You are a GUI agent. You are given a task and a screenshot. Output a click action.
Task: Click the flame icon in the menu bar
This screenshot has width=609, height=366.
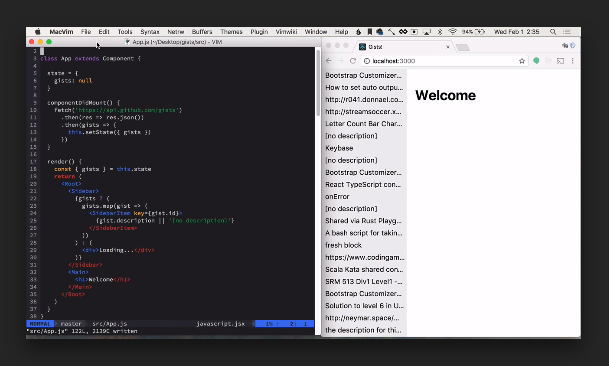click(358, 32)
